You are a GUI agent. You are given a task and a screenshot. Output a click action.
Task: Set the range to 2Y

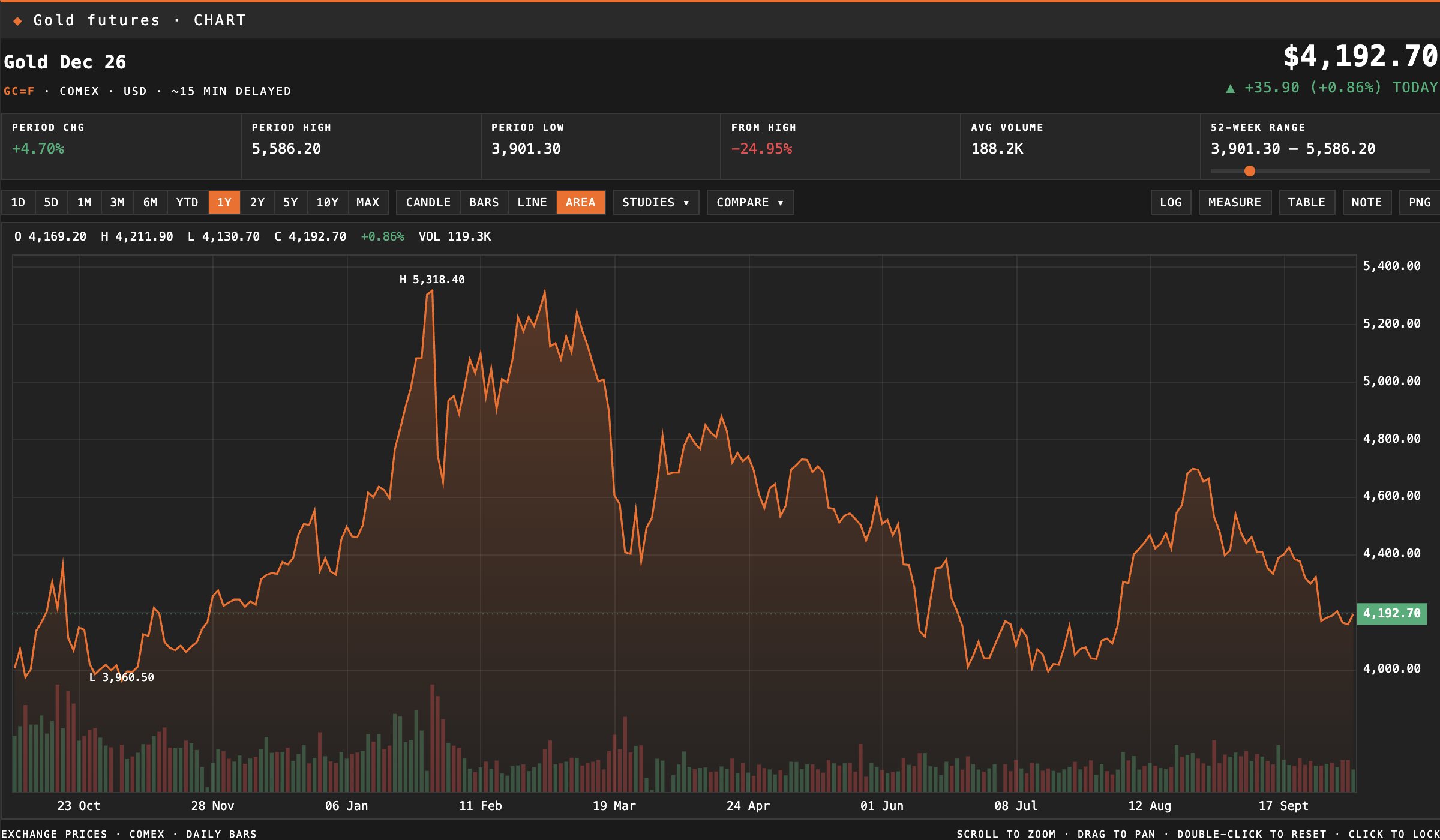pyautogui.click(x=257, y=202)
